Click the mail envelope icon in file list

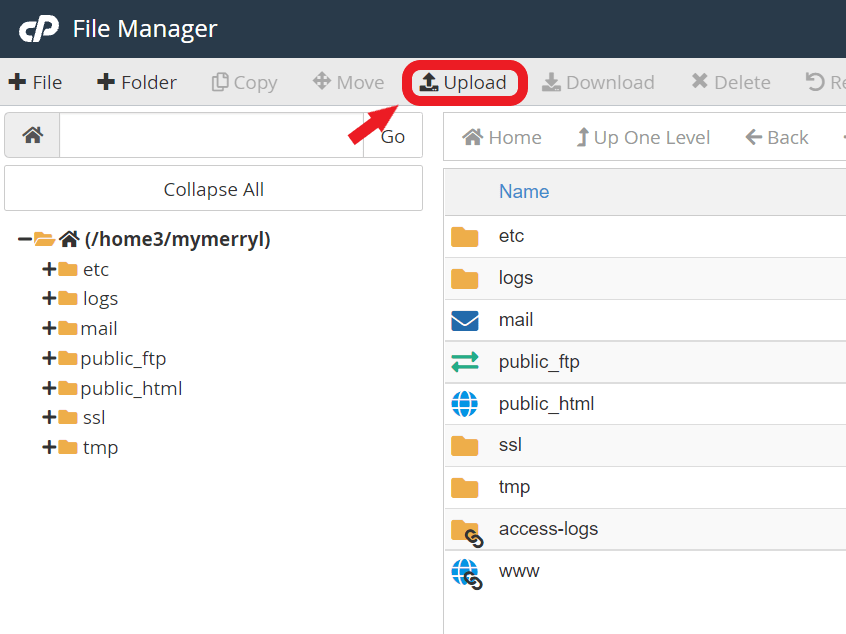465,321
